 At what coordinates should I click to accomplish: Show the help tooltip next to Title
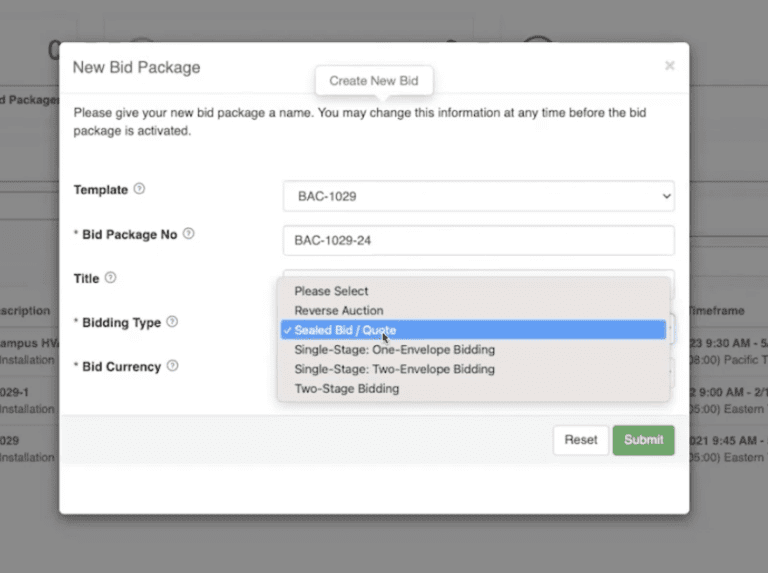point(111,278)
